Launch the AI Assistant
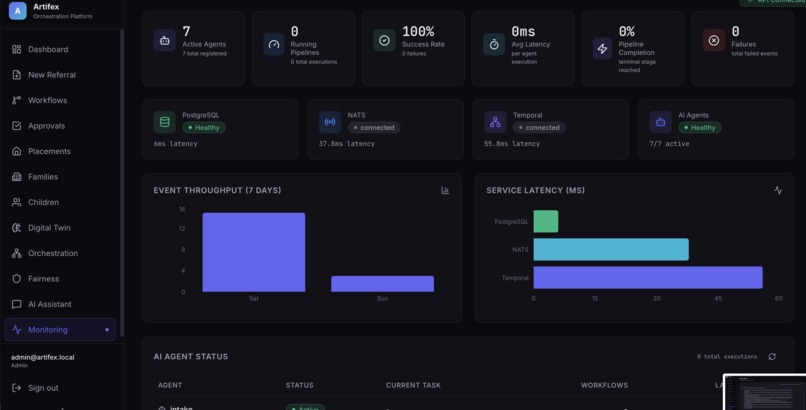Image resolution: width=806 pixels, height=410 pixels. click(60, 304)
